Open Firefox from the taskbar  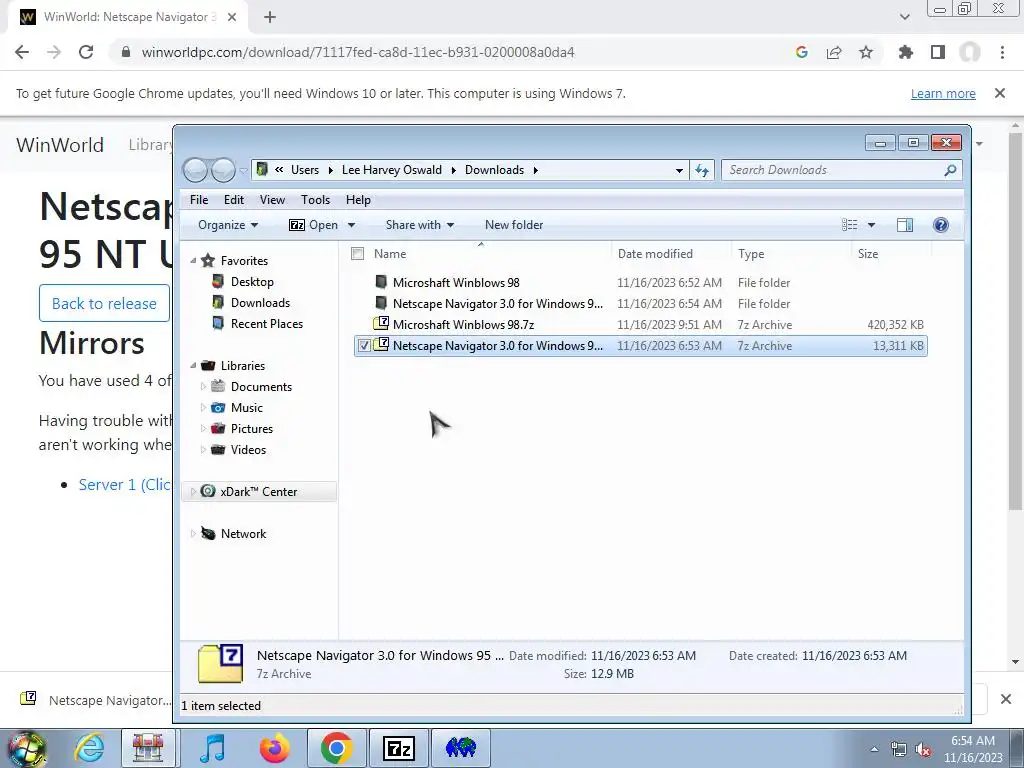pyautogui.click(x=274, y=748)
